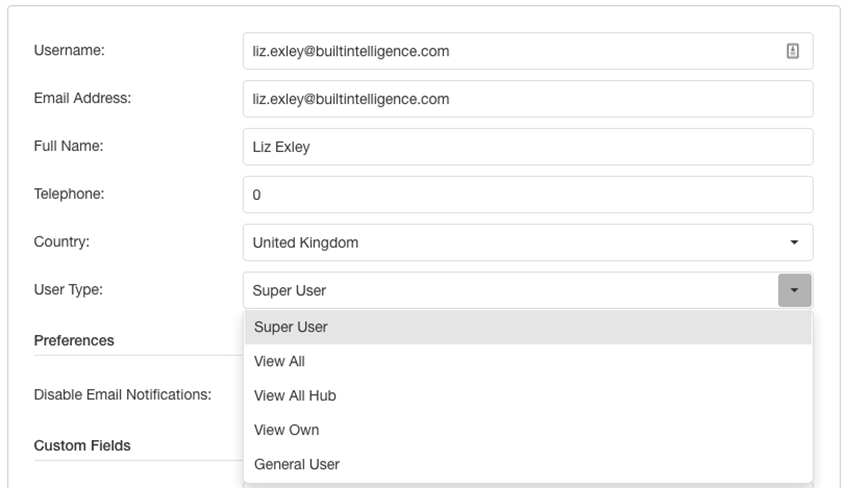
Task: Collapse the User Type dropdown with its grey arrow button
Action: (794, 290)
